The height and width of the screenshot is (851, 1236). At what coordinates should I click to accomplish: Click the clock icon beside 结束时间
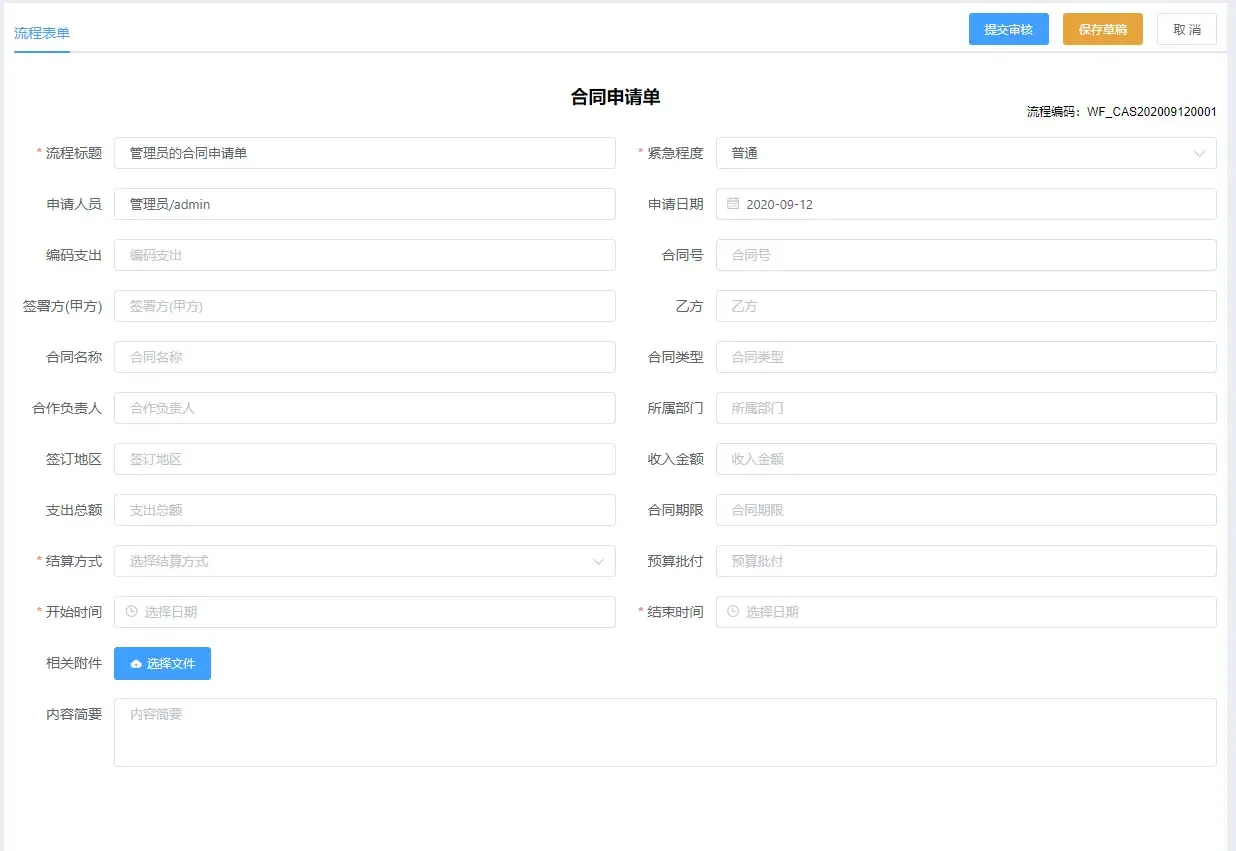(731, 612)
